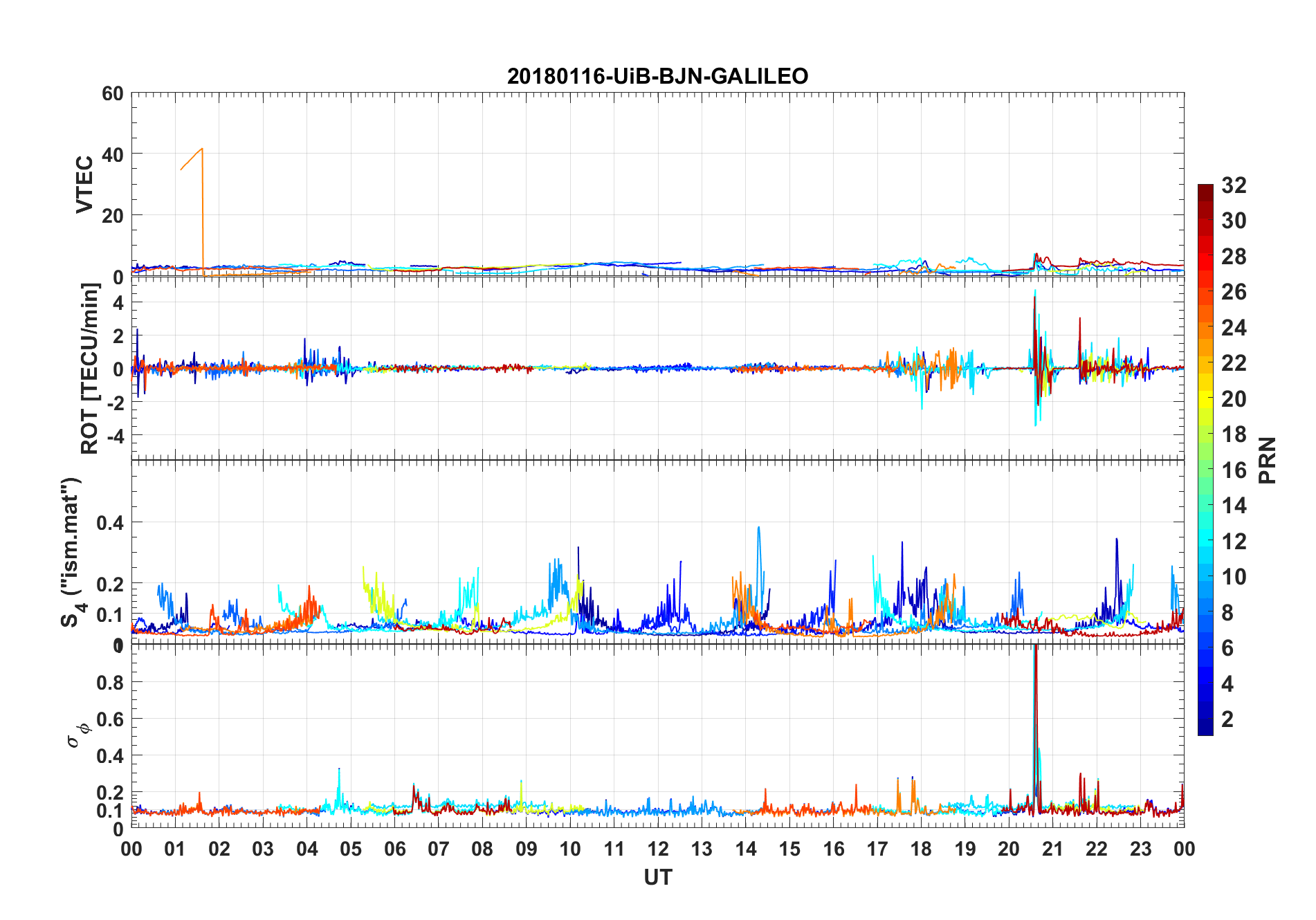Click the x-axis tick label 18
Image resolution: width=1316 pixels, height=920 pixels.
921,849
